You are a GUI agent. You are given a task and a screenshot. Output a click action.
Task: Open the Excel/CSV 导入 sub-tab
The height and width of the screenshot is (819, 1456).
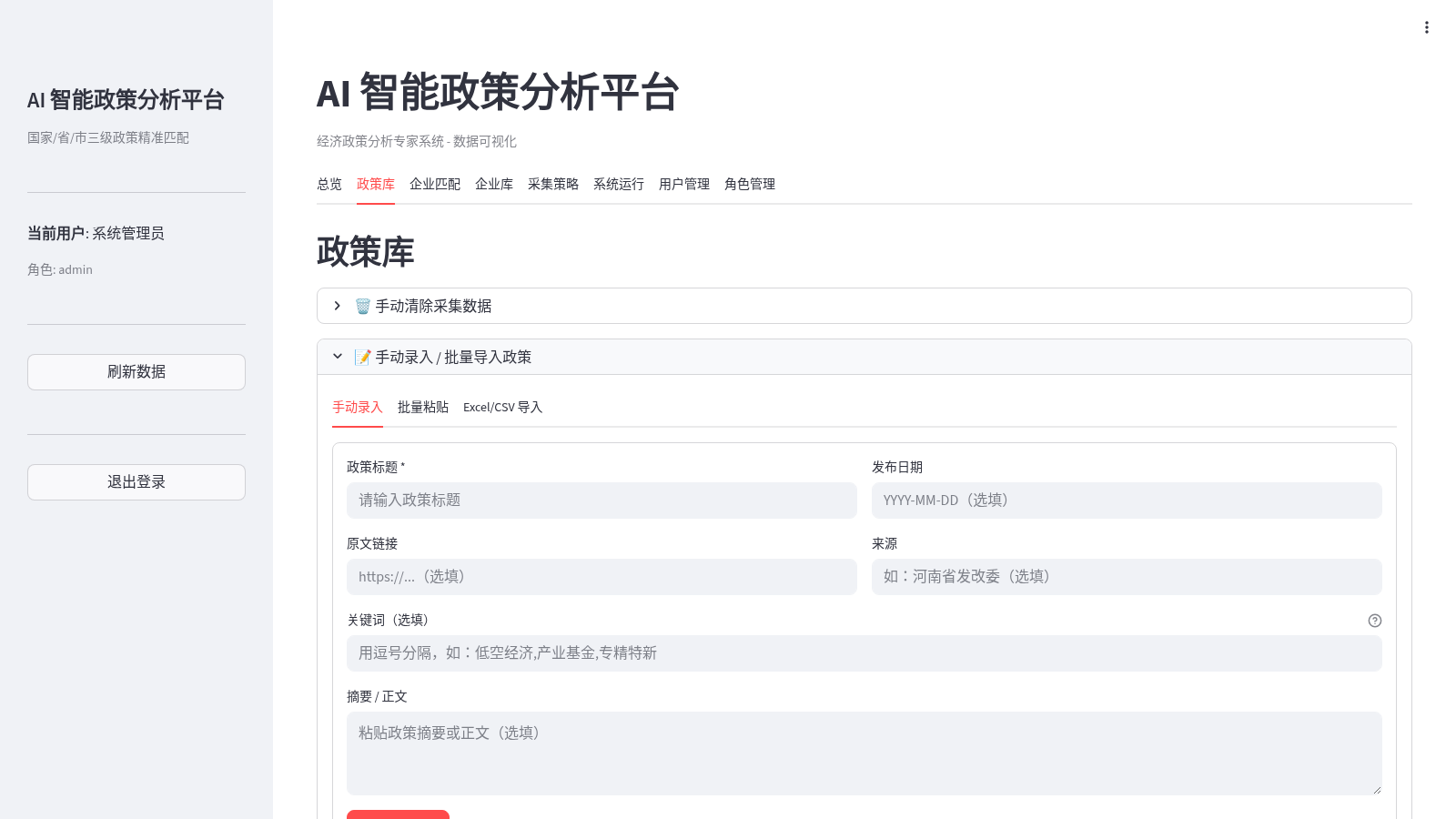502,407
